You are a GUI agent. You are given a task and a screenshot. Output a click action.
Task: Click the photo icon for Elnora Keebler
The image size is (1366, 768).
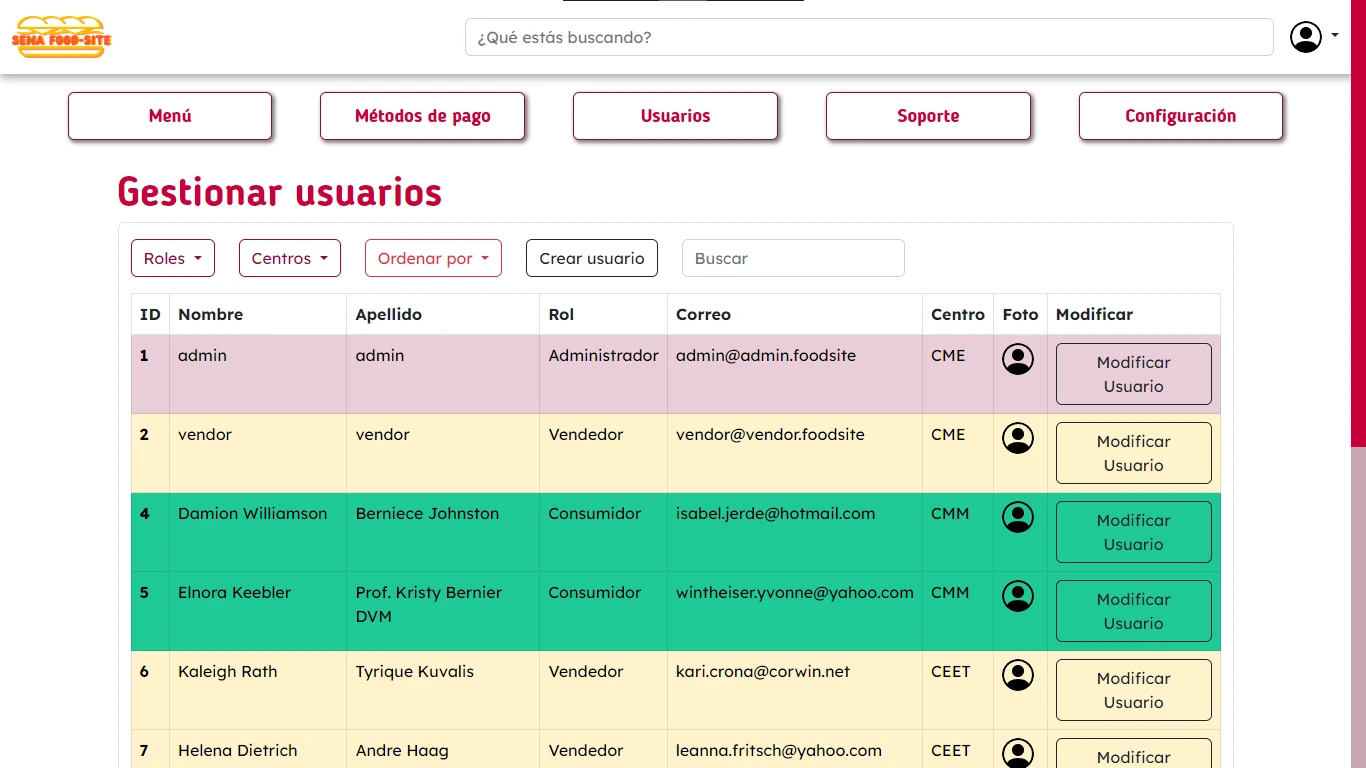tap(1018, 596)
